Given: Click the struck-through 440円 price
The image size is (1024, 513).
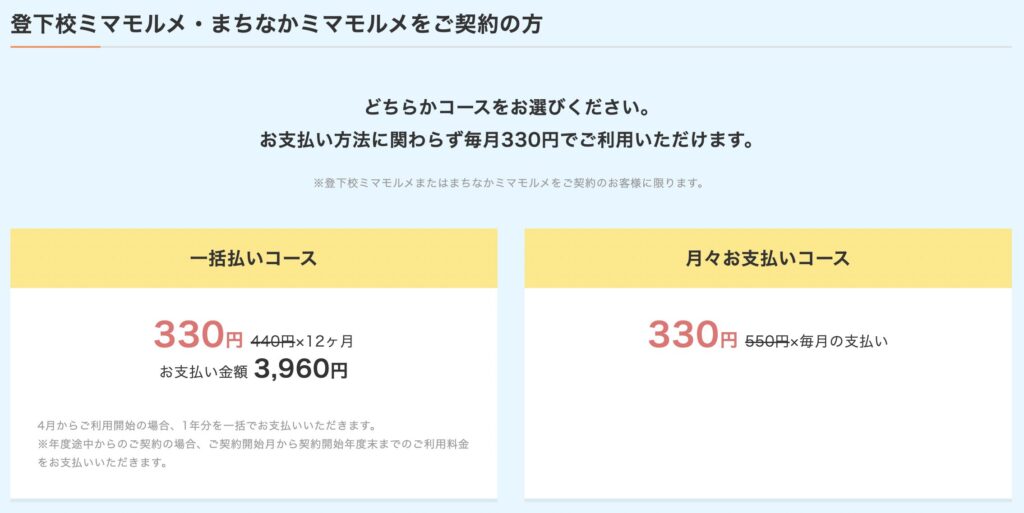Looking at the screenshot, I should tap(273, 342).
